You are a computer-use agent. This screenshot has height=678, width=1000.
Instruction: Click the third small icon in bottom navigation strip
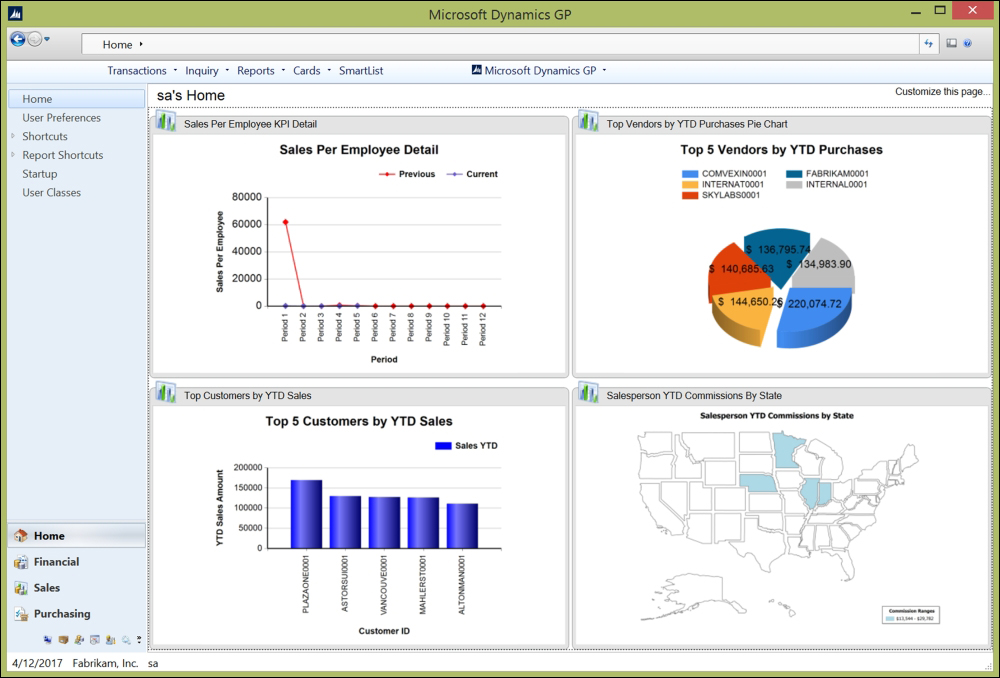click(79, 640)
